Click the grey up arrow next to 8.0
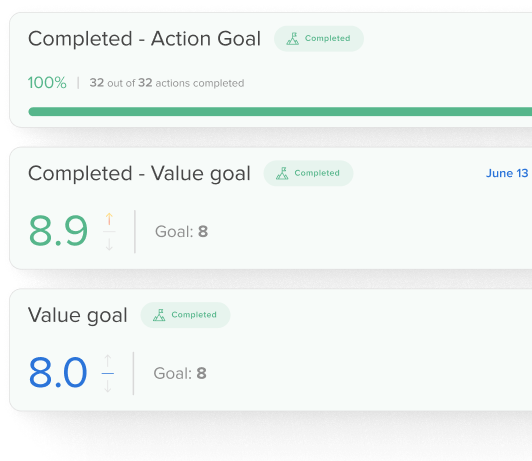The image size is (532, 461). [108, 361]
